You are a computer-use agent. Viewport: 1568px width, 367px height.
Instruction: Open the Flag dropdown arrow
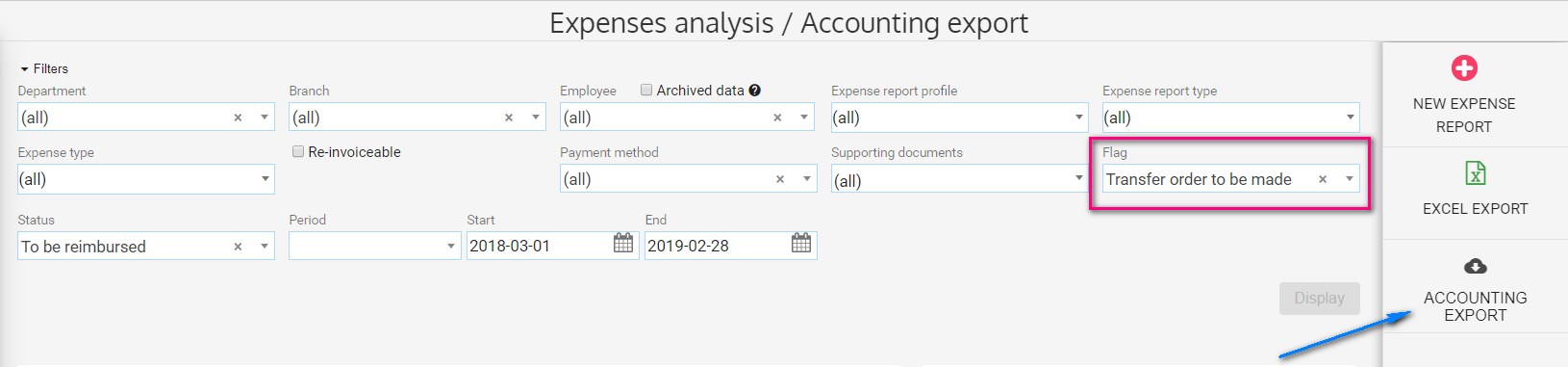click(1350, 179)
